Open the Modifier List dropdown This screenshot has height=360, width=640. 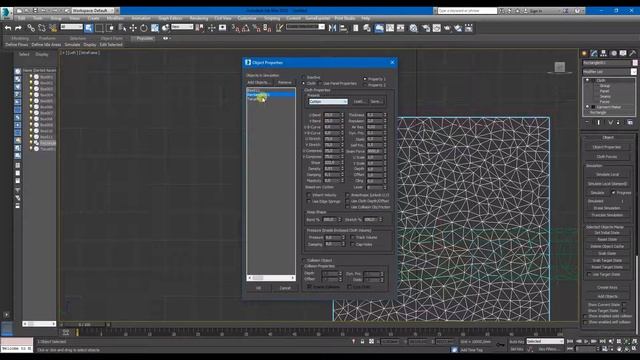(609, 71)
